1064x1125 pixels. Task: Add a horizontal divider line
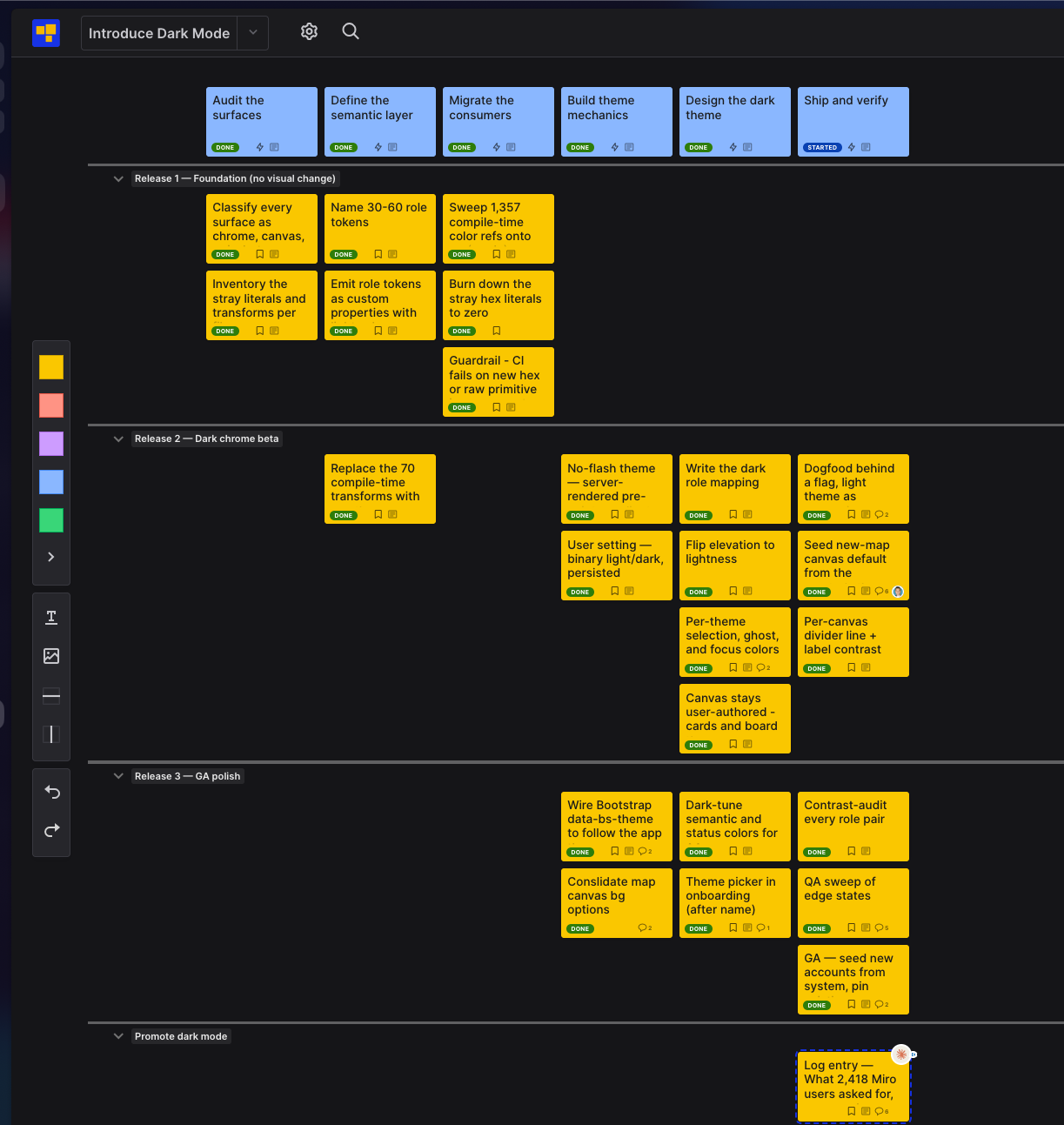[x=51, y=695]
